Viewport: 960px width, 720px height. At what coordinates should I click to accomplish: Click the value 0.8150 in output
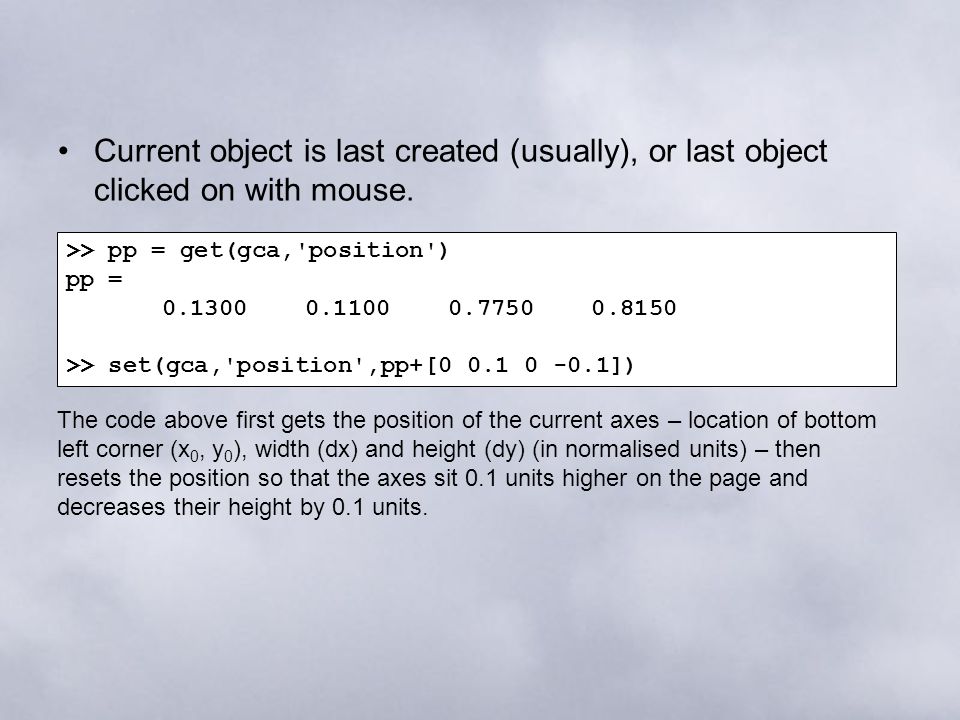pos(634,308)
